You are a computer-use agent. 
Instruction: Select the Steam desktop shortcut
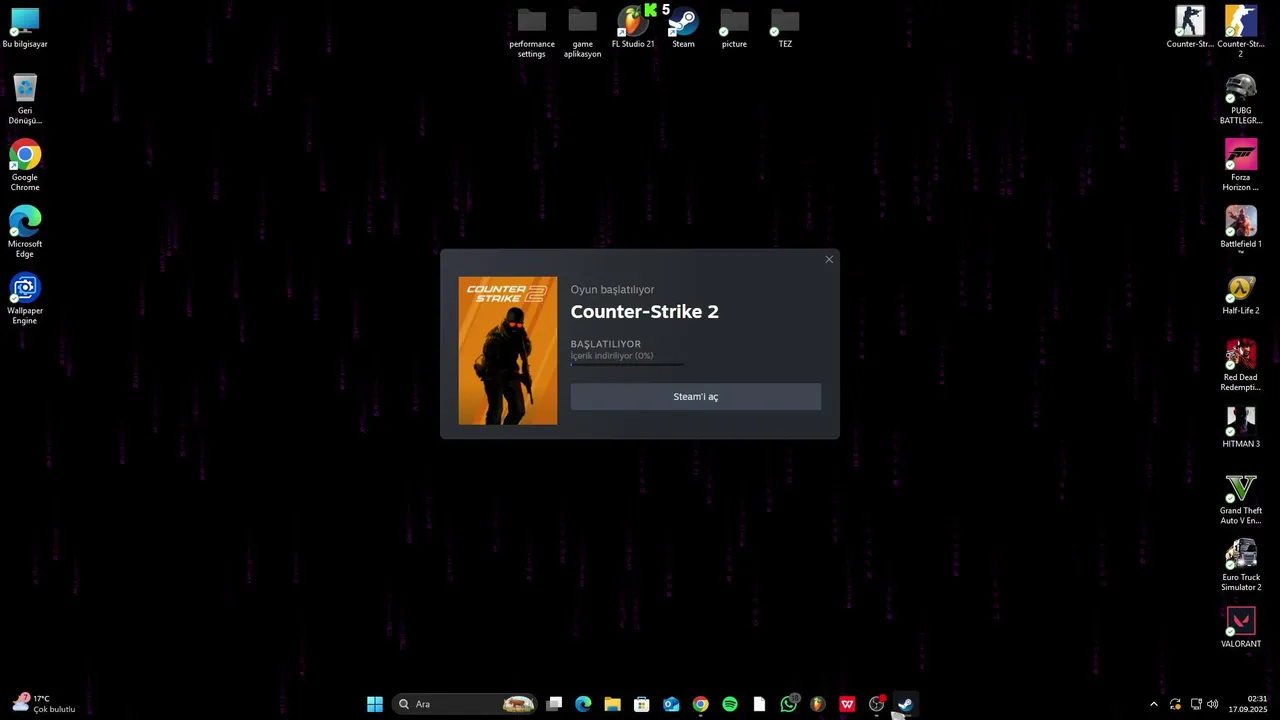click(683, 28)
